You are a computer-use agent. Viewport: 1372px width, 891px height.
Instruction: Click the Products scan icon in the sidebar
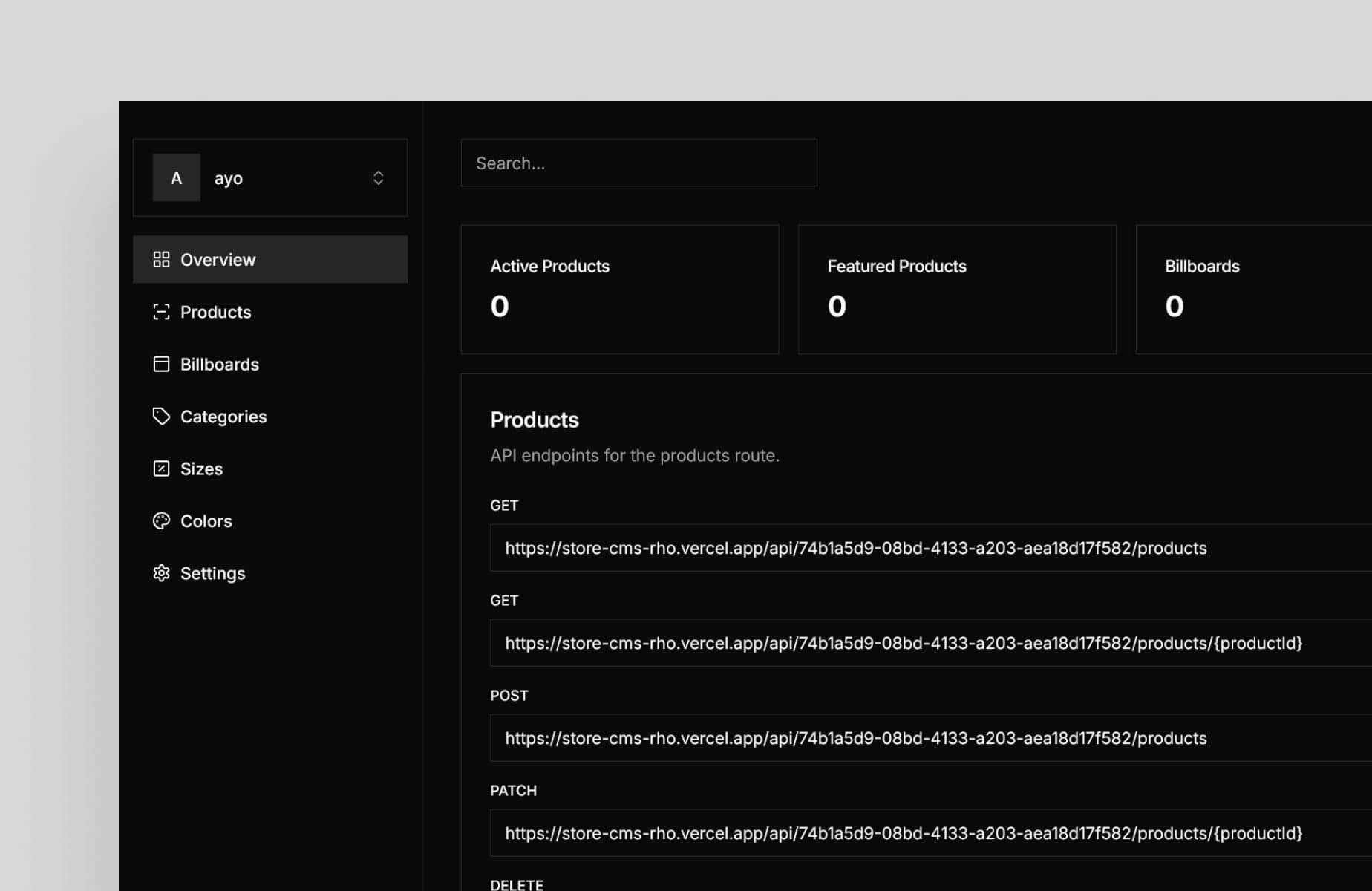(x=162, y=312)
